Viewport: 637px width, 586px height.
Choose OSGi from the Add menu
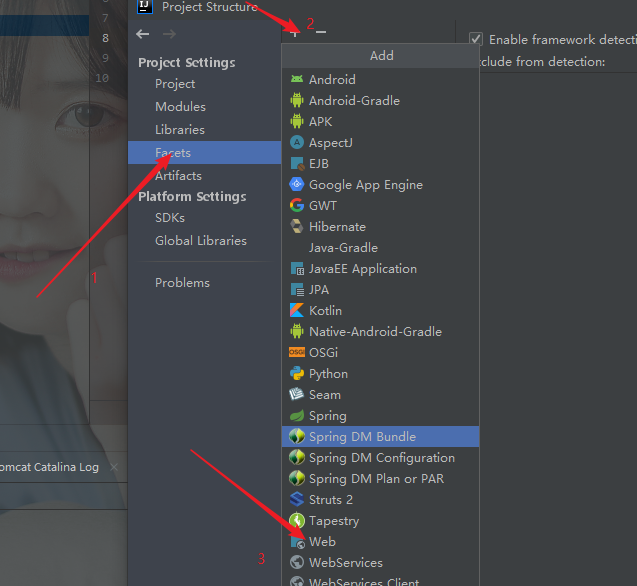(380, 352)
